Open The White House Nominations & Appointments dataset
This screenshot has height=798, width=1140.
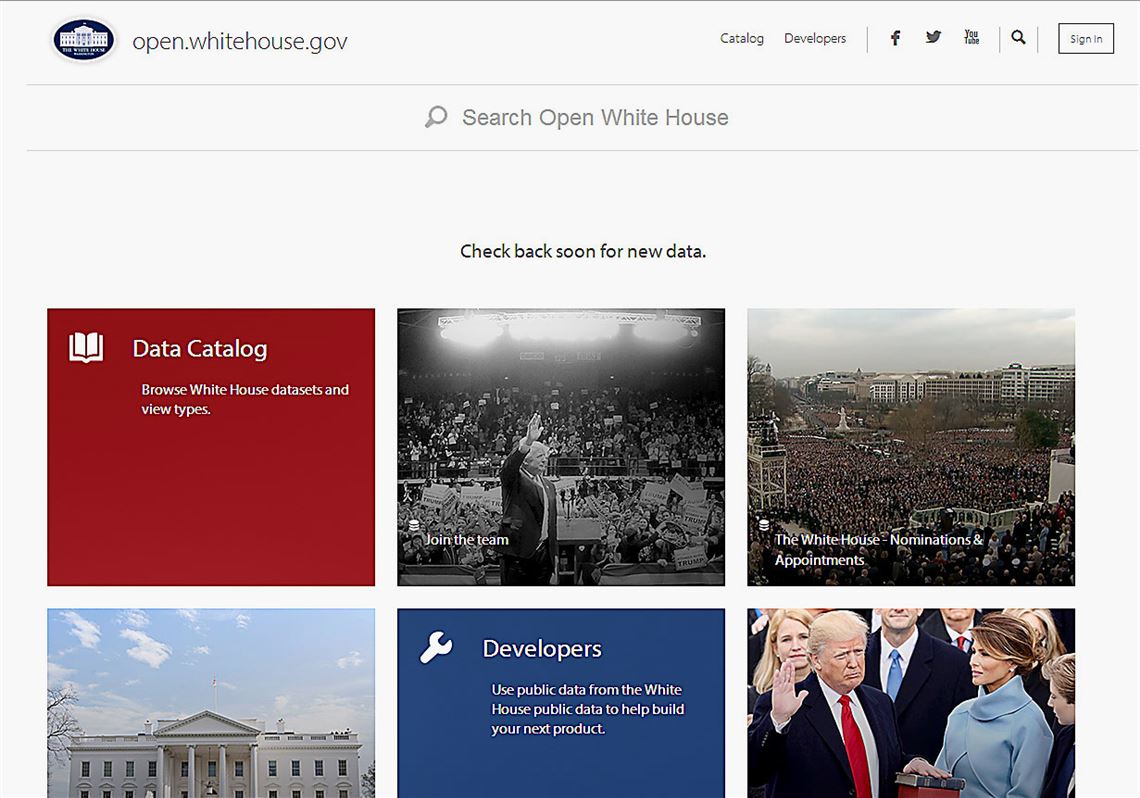tap(910, 446)
